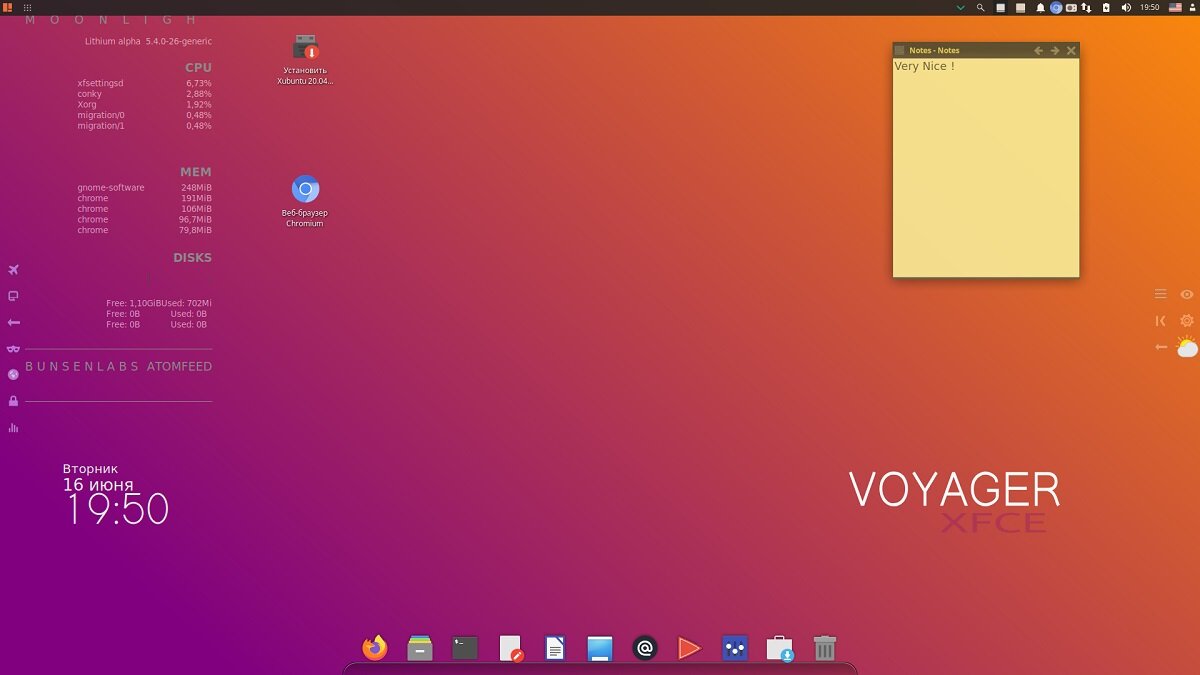Open the Trash from the dock

click(824, 648)
